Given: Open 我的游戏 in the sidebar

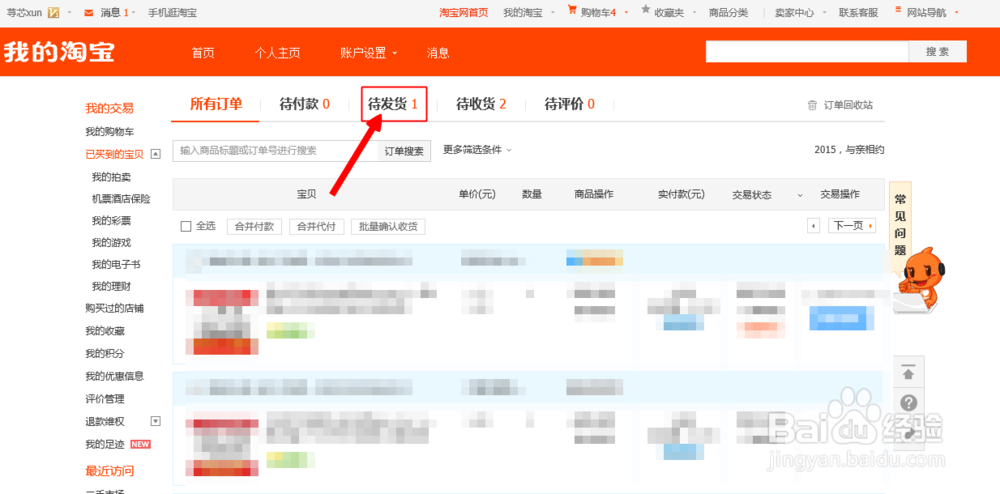Looking at the screenshot, I should tap(112, 243).
